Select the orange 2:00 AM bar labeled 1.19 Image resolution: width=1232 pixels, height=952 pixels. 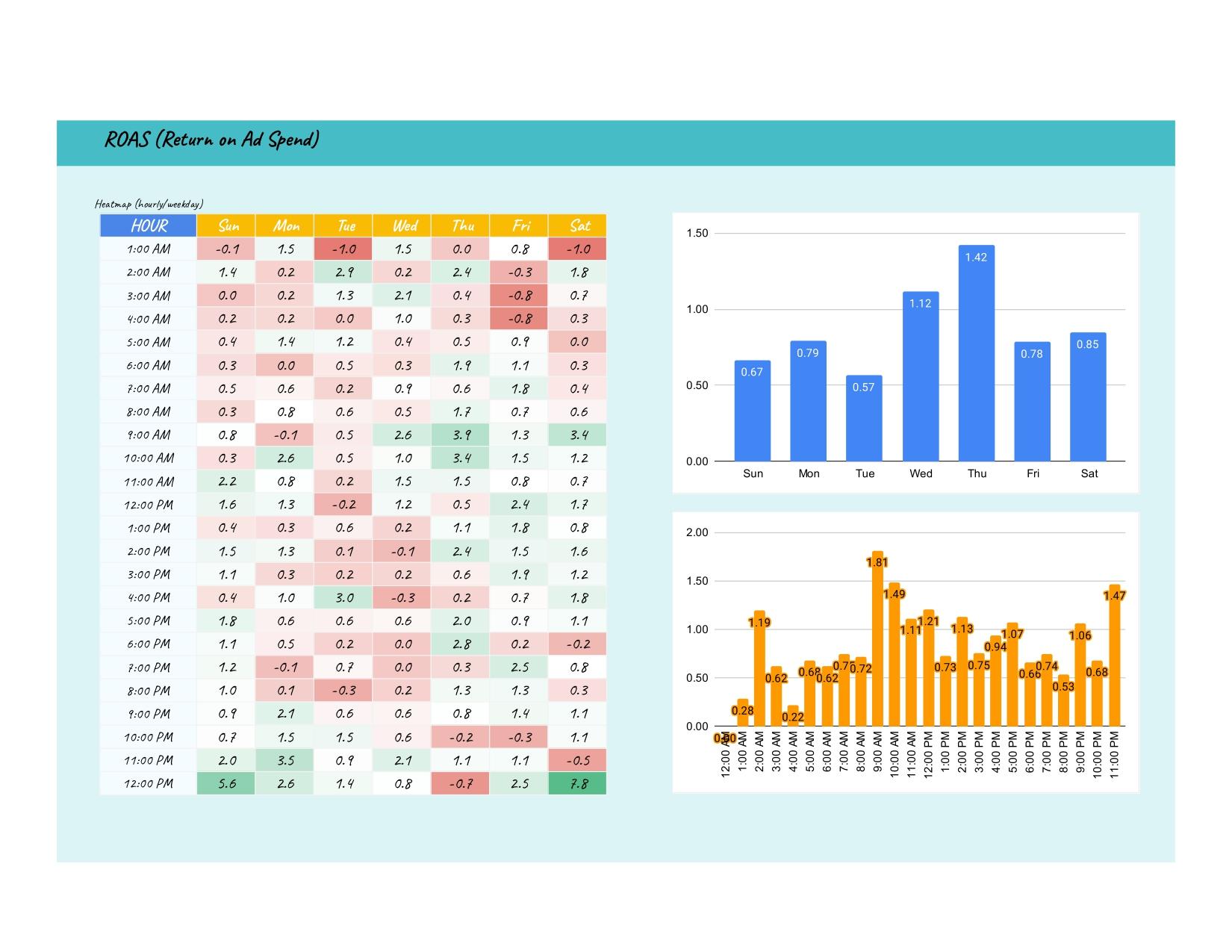pyautogui.click(x=759, y=669)
